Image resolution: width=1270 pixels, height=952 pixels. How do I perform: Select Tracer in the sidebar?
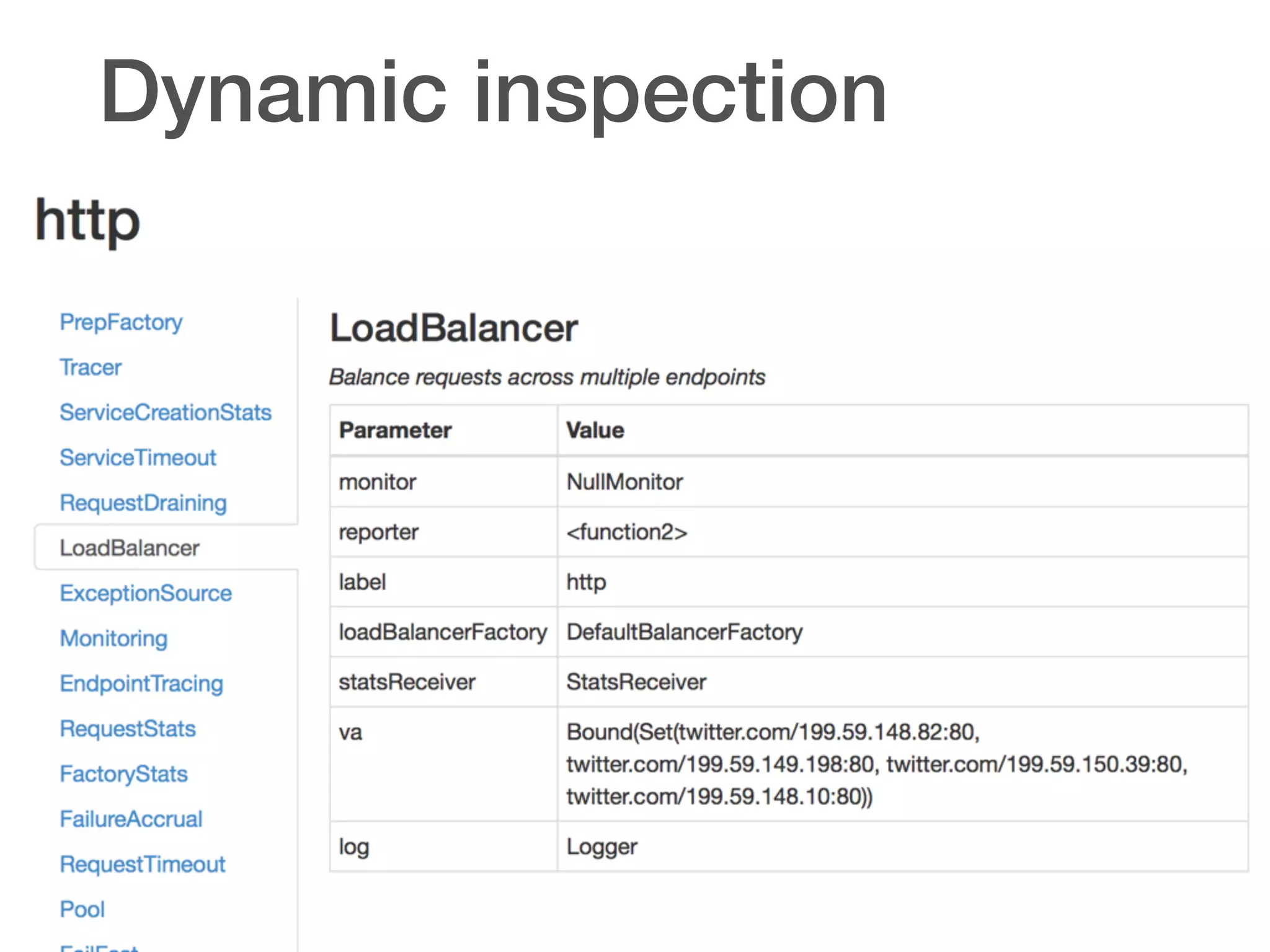pos(91,368)
